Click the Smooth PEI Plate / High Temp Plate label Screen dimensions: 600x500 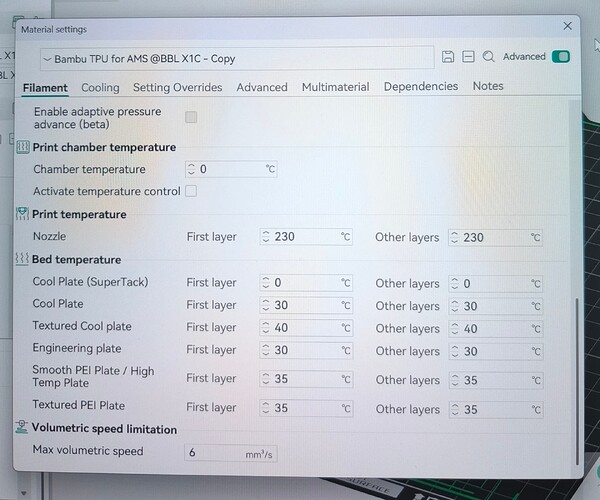click(x=93, y=376)
